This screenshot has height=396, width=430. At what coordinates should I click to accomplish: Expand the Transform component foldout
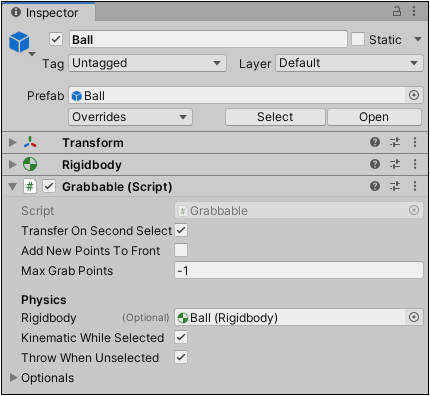pos(13,143)
